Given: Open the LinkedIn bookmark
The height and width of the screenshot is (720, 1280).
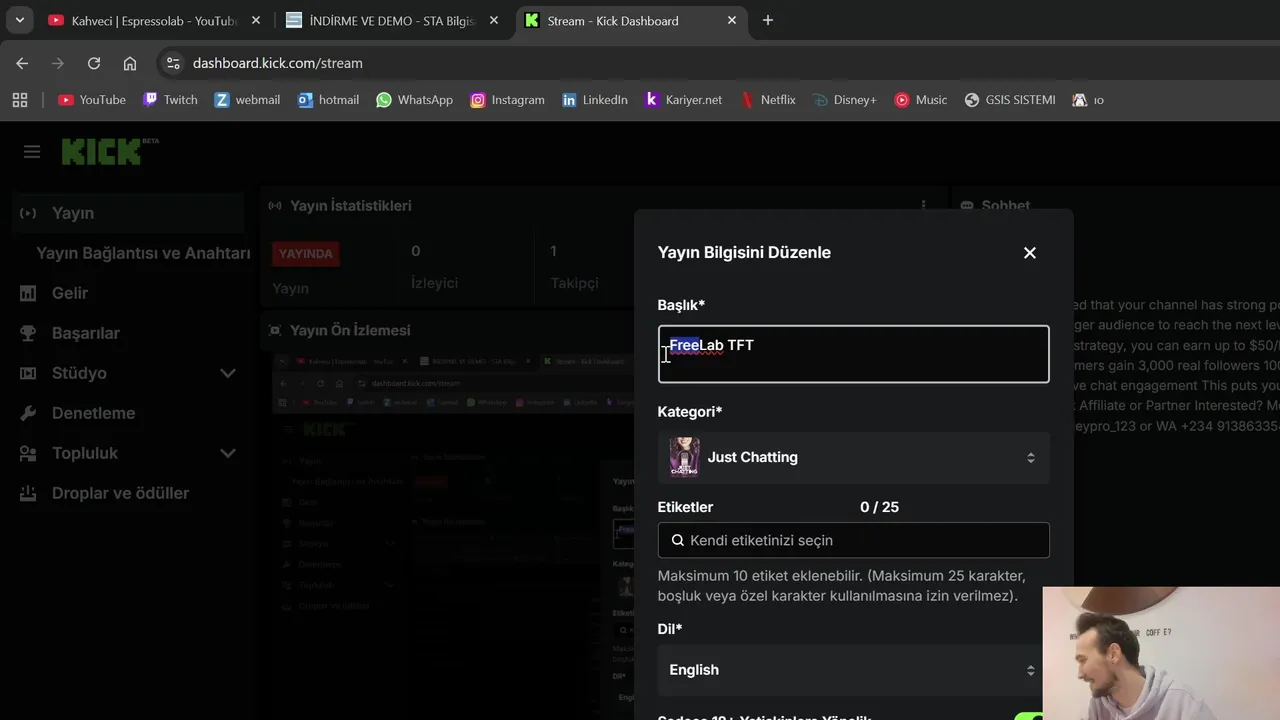Looking at the screenshot, I should [594, 100].
